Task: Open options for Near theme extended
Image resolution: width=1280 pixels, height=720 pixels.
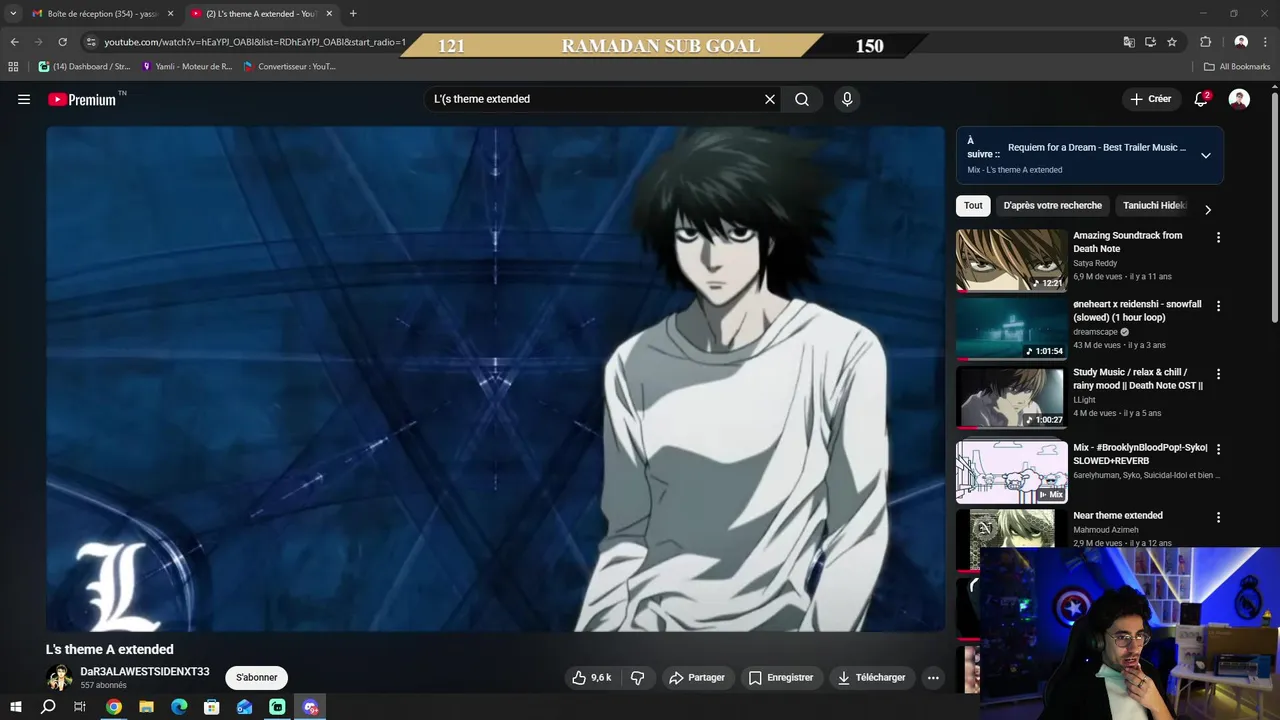Action: [x=1218, y=518]
